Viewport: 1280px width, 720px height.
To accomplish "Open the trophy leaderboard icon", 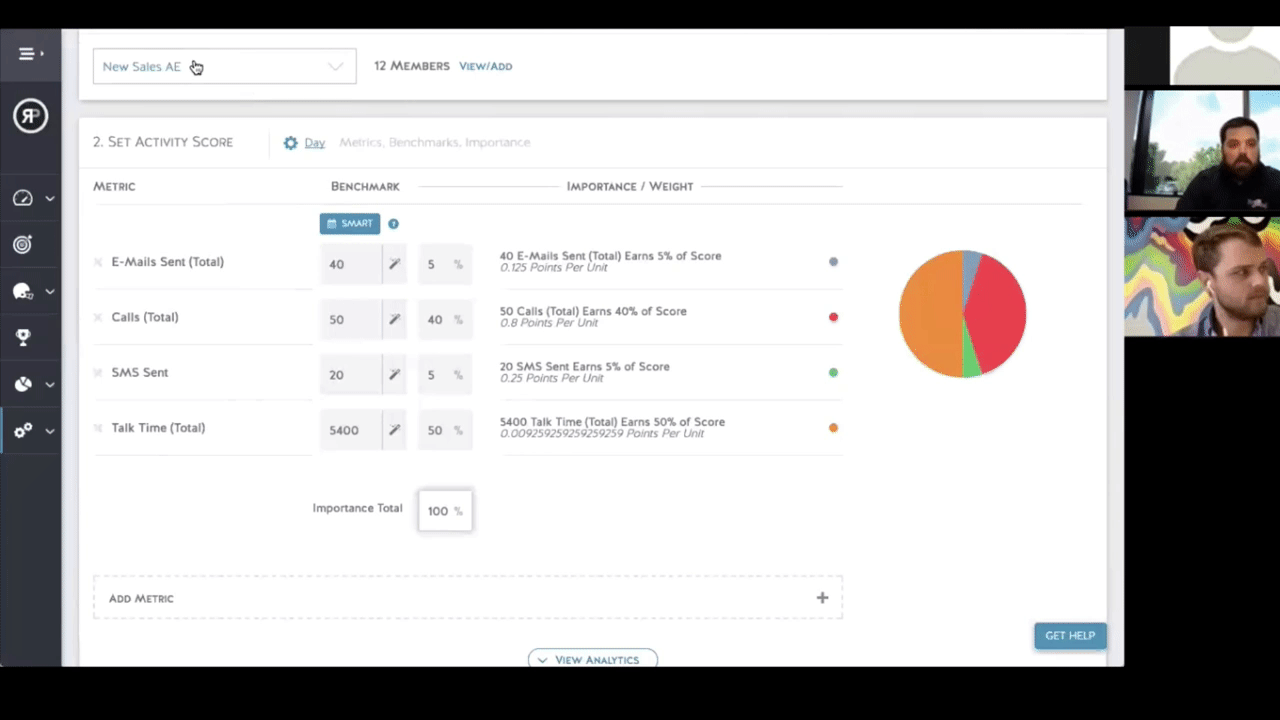I will 22,337.
